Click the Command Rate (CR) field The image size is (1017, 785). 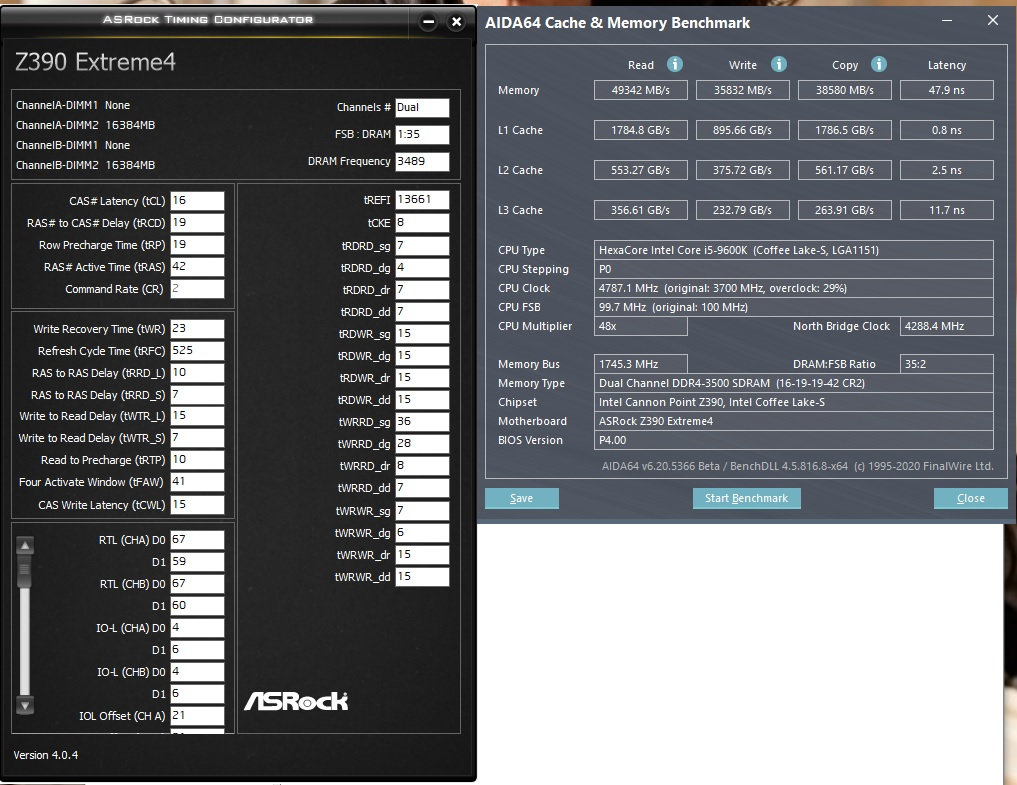[x=197, y=289]
